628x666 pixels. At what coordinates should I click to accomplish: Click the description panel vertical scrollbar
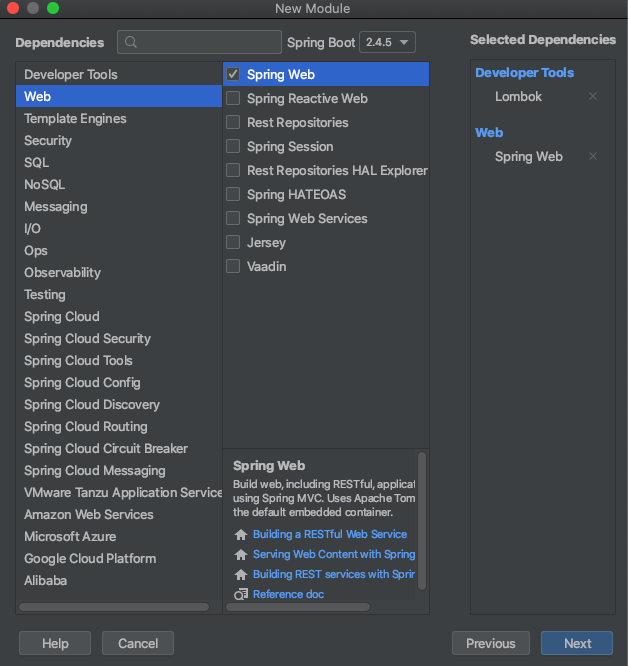[422, 521]
